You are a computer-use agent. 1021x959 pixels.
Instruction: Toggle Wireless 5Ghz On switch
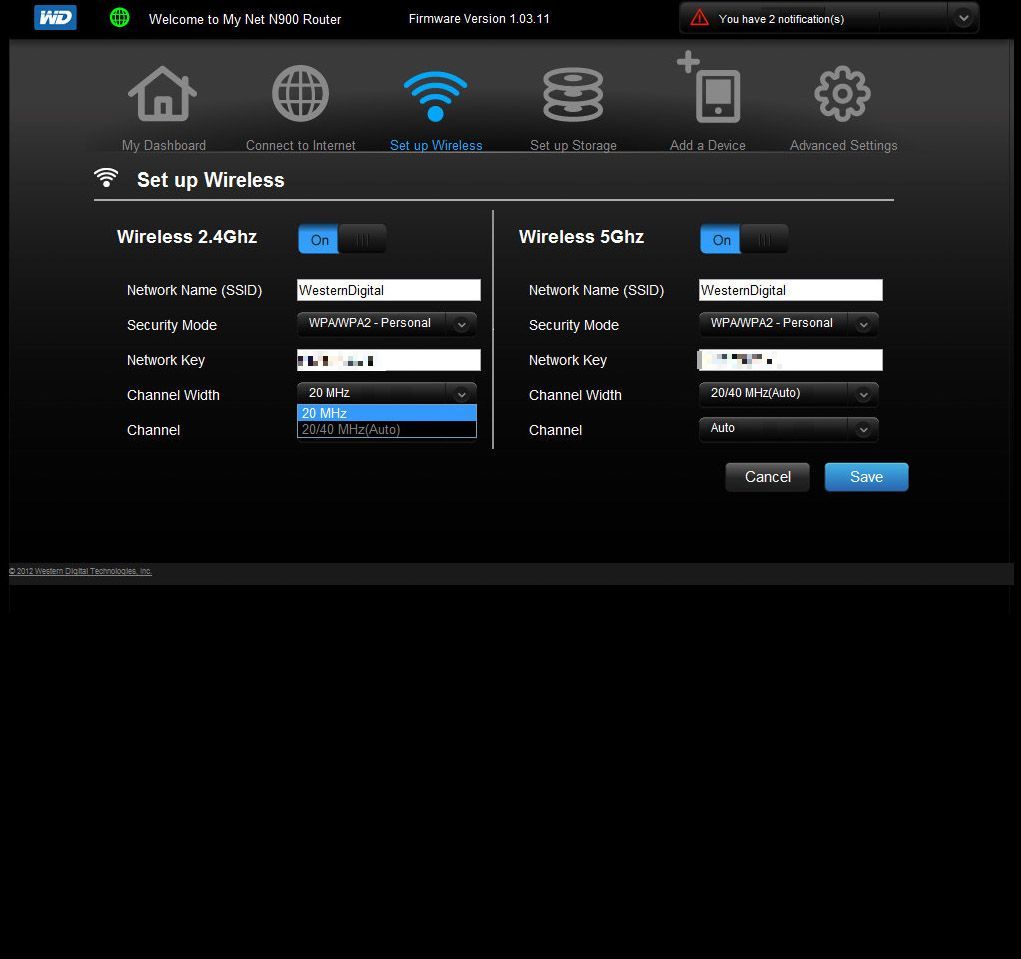(x=744, y=239)
